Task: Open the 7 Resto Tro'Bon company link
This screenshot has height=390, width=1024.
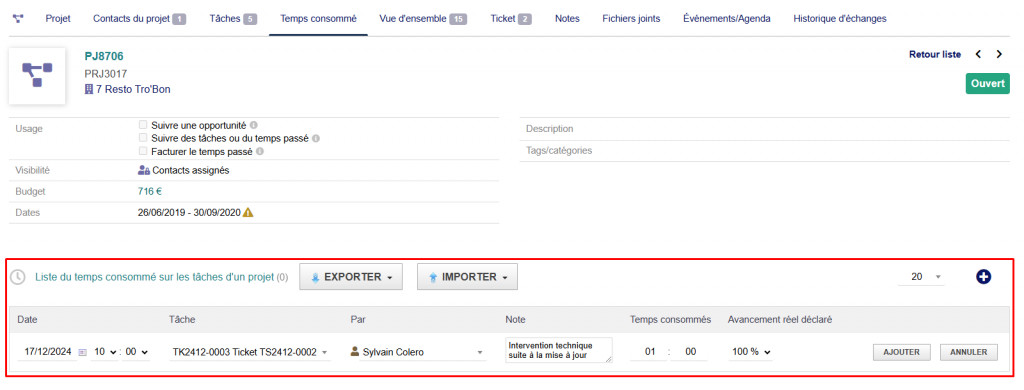Action: coord(128,89)
